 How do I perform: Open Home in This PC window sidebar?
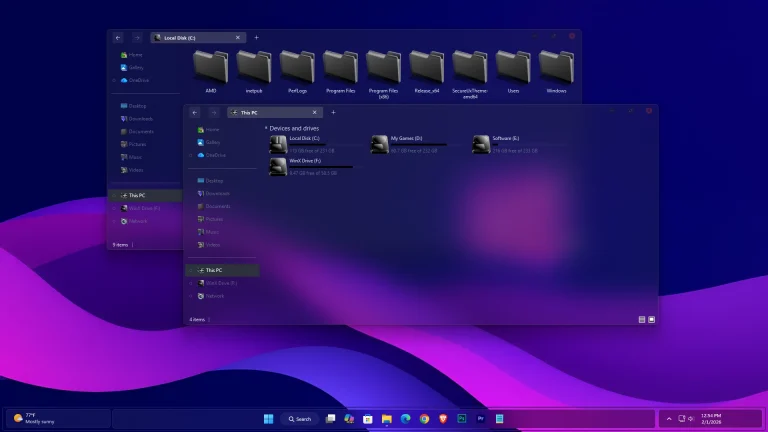[208, 130]
